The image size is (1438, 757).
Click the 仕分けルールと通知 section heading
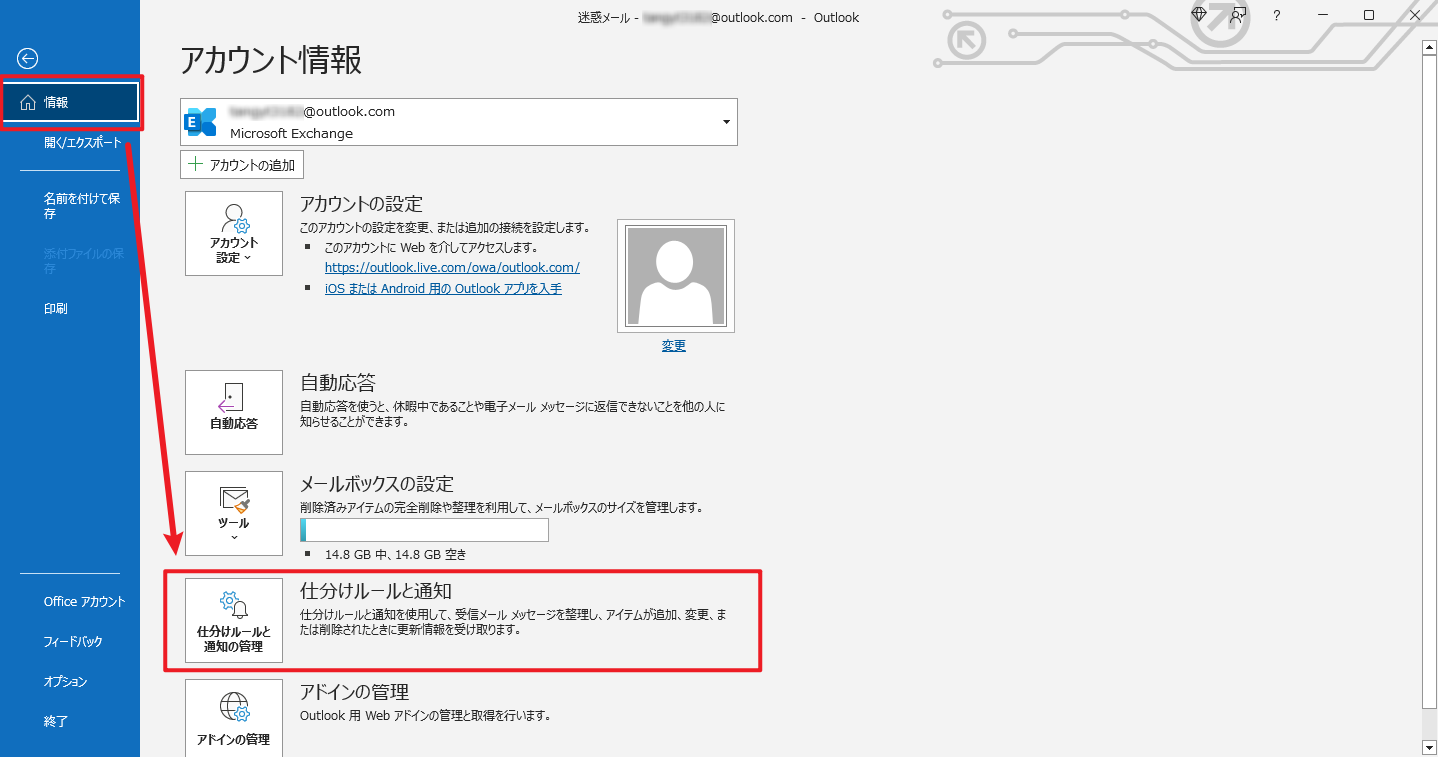click(376, 591)
